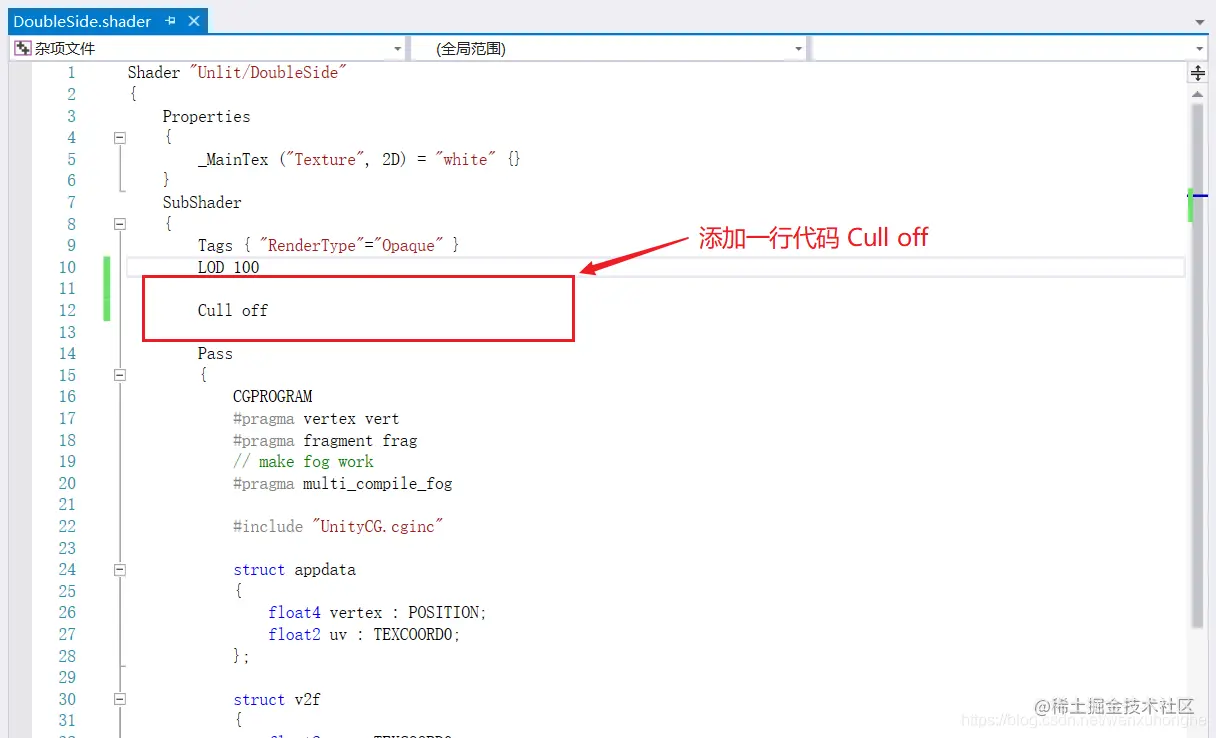
Task: Collapse the SubShader block at line 8
Action: tap(120, 224)
